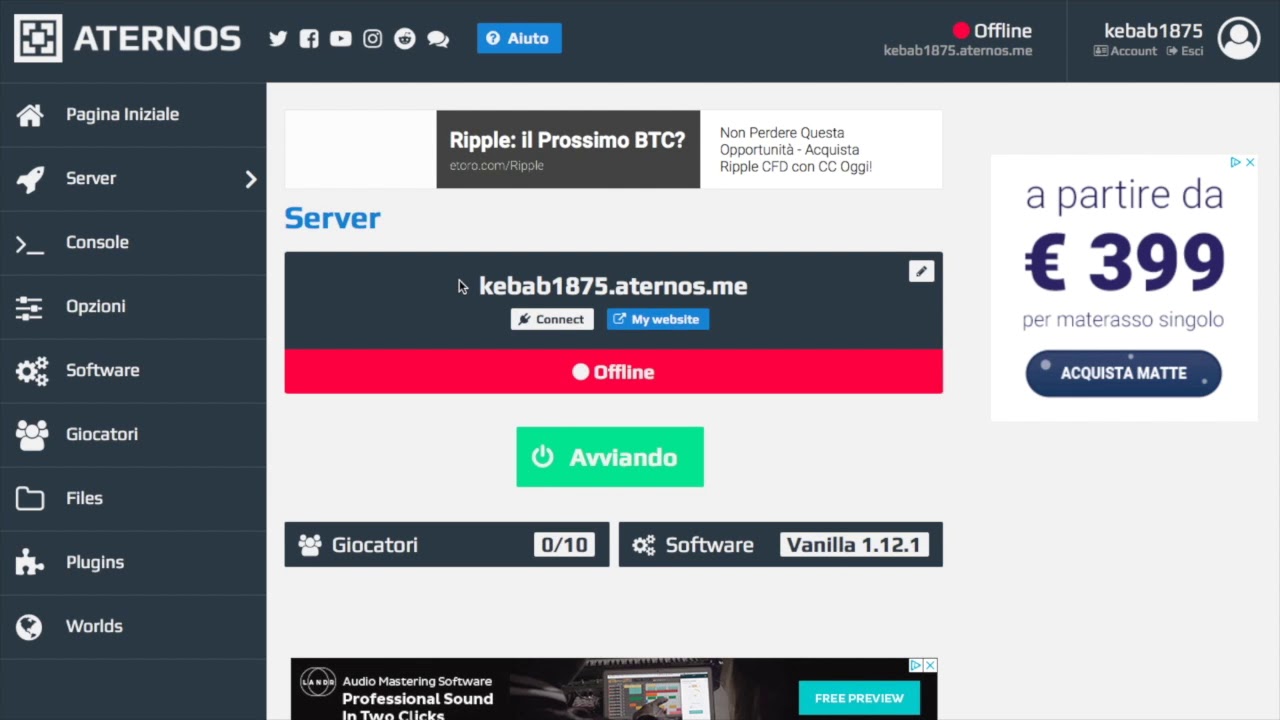This screenshot has width=1280, height=720.
Task: Click the gears icon in sidebar Software
Action: [31, 371]
